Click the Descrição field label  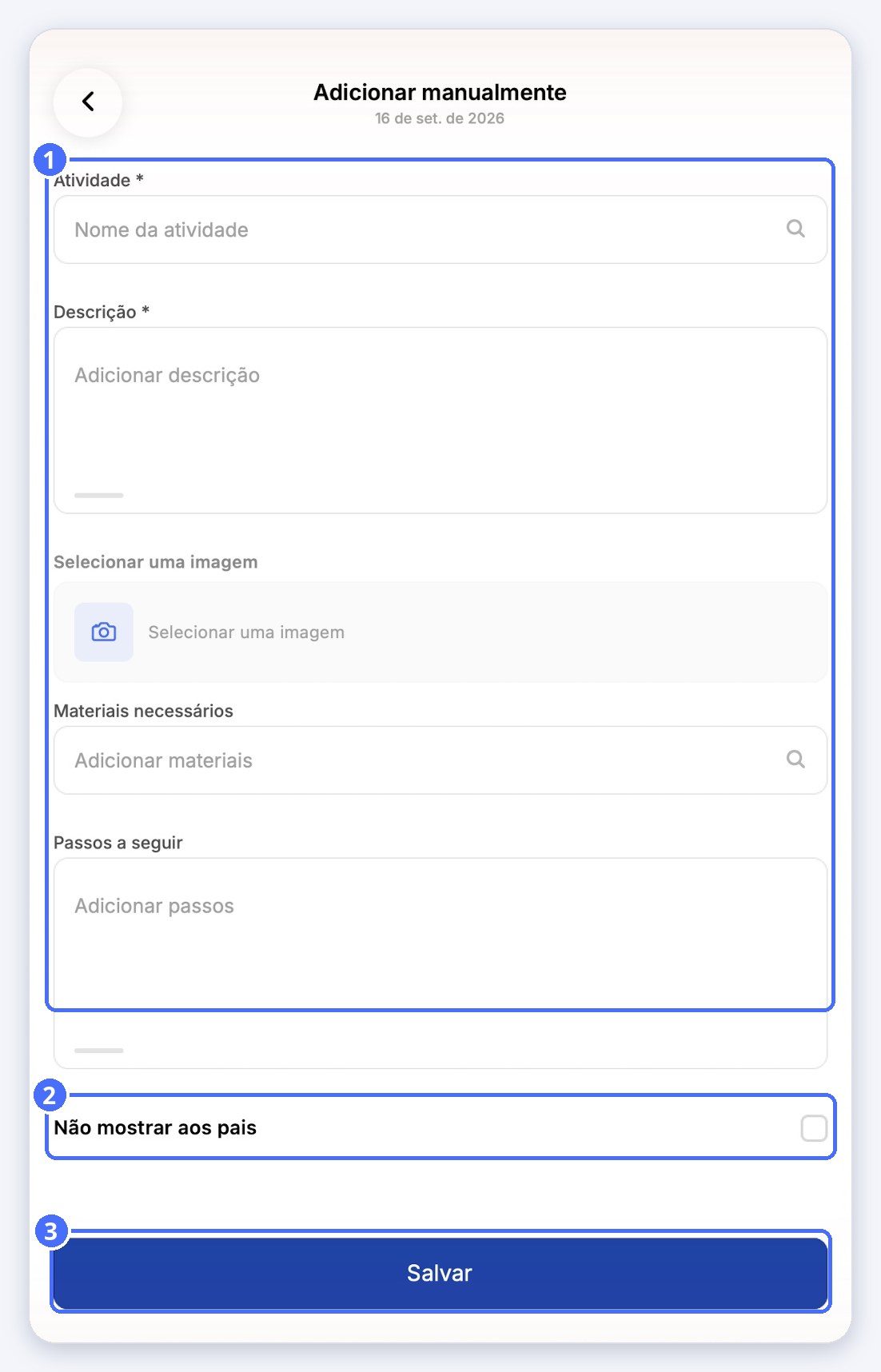(102, 312)
